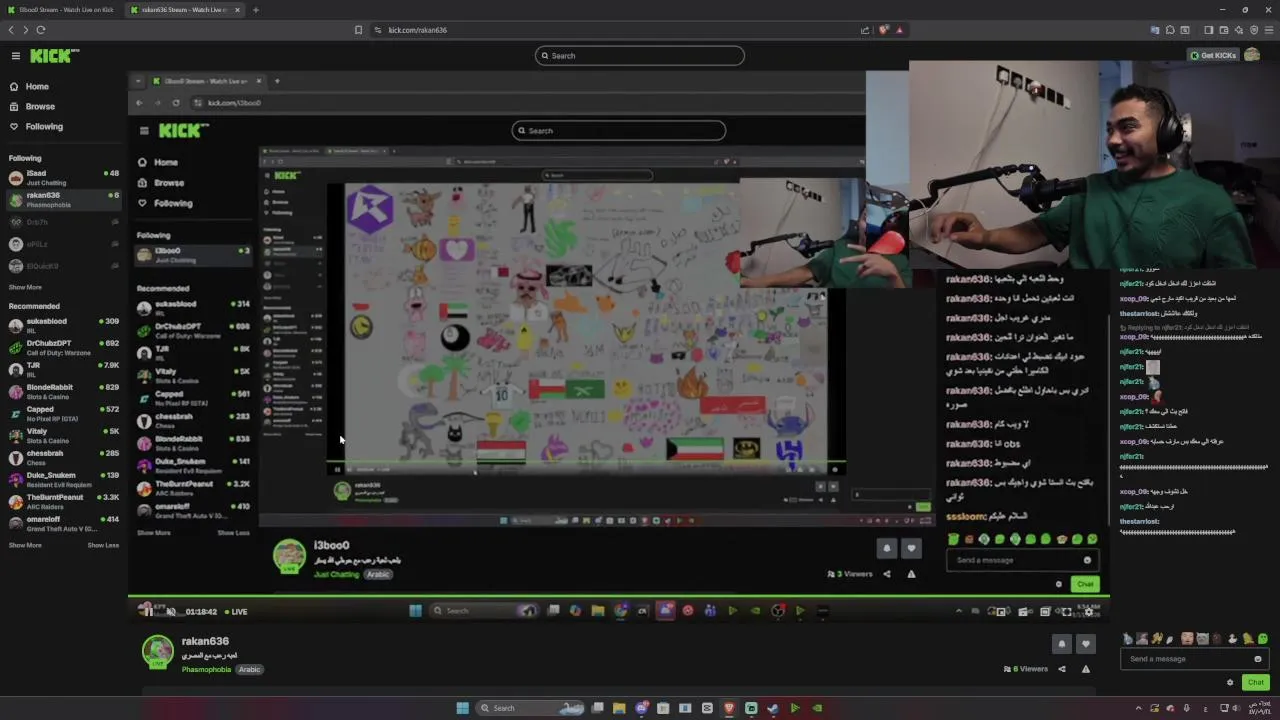Report the stream with the warning icon
This screenshot has height=720, width=1280.
tap(1086, 669)
